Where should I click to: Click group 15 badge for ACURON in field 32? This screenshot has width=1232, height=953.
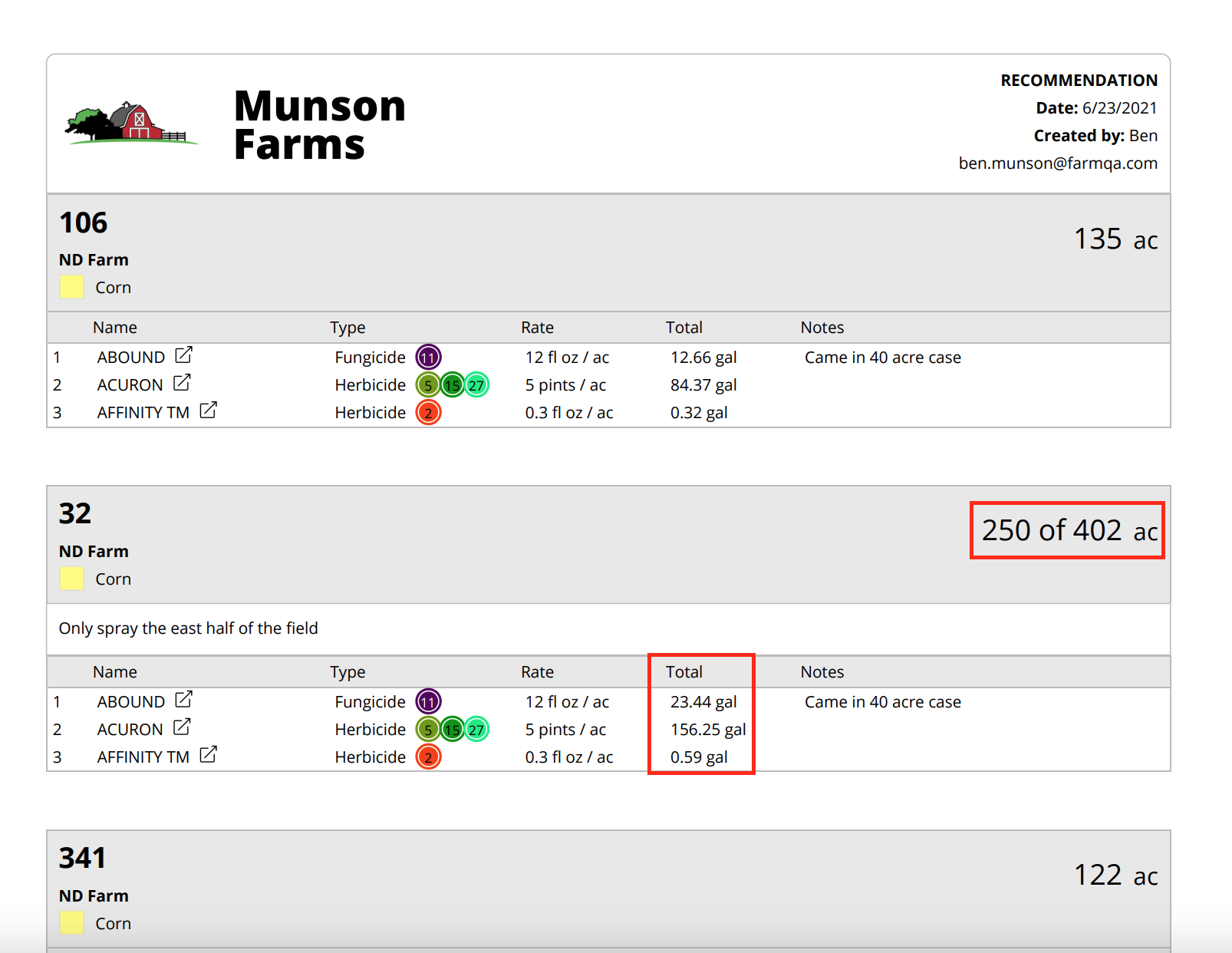pyautogui.click(x=453, y=730)
